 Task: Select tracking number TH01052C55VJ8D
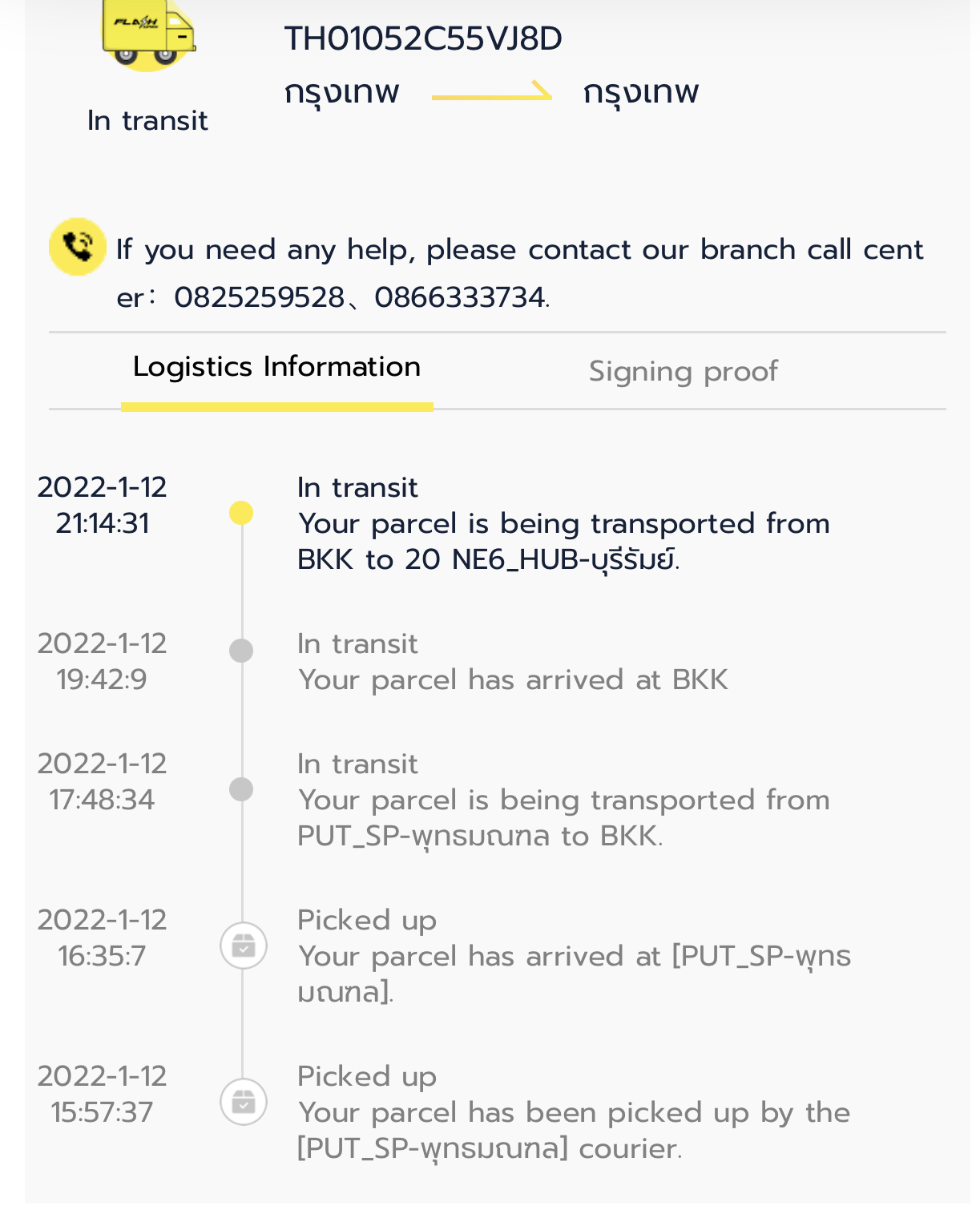pos(423,38)
